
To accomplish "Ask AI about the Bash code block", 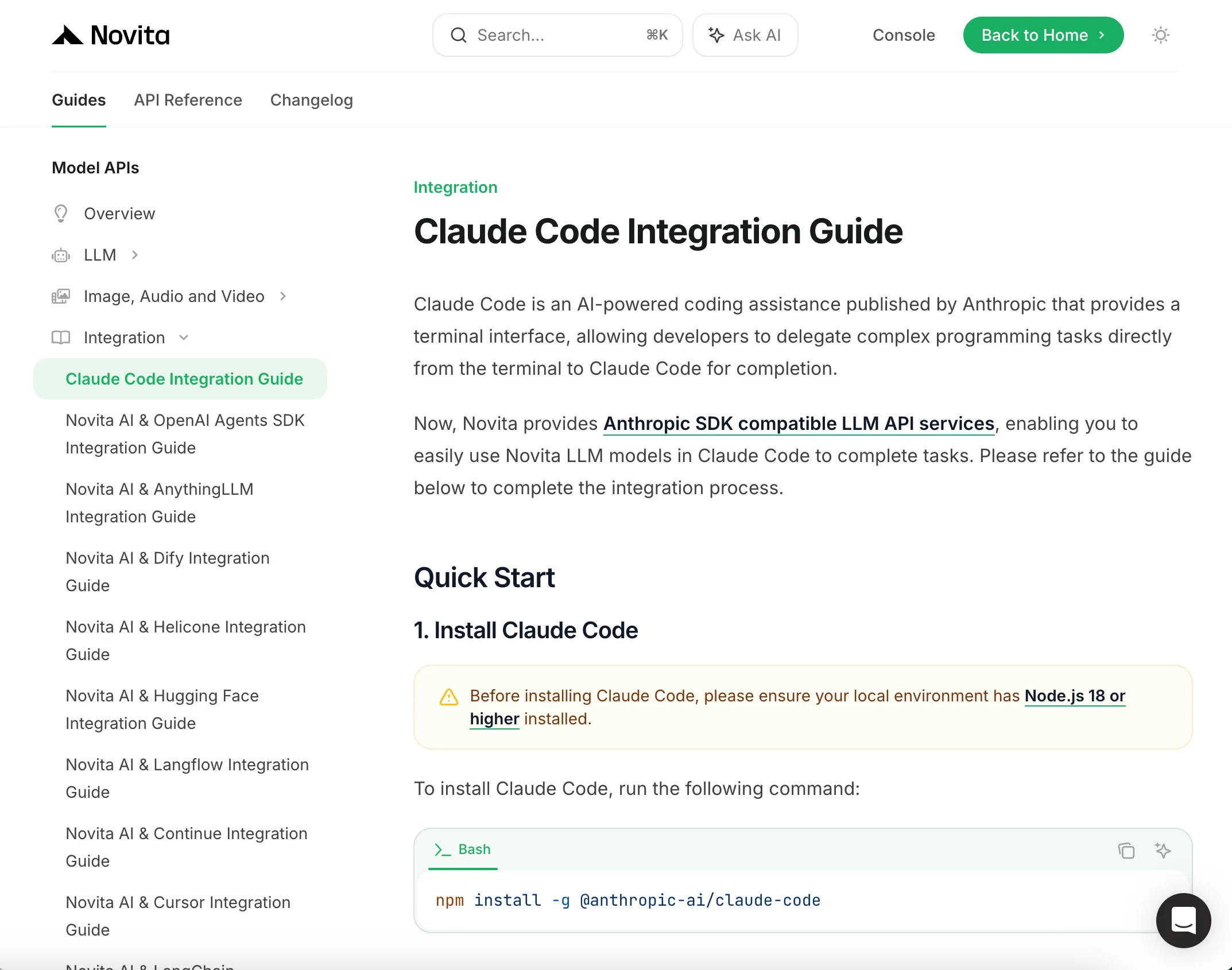I will pyautogui.click(x=1163, y=850).
